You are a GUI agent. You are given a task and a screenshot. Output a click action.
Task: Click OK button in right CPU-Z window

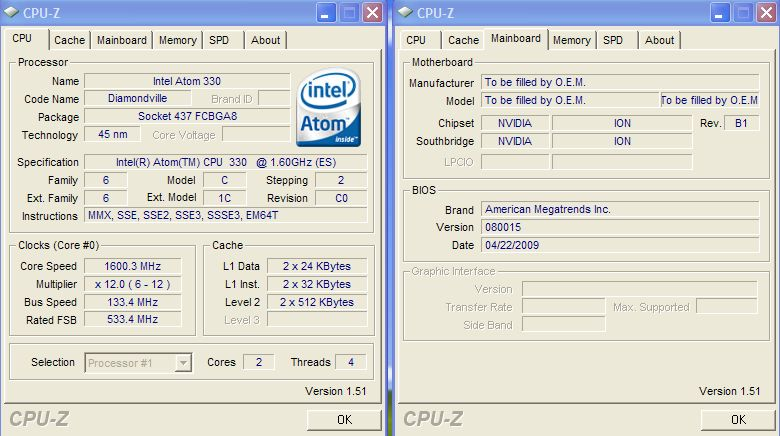pos(738,420)
